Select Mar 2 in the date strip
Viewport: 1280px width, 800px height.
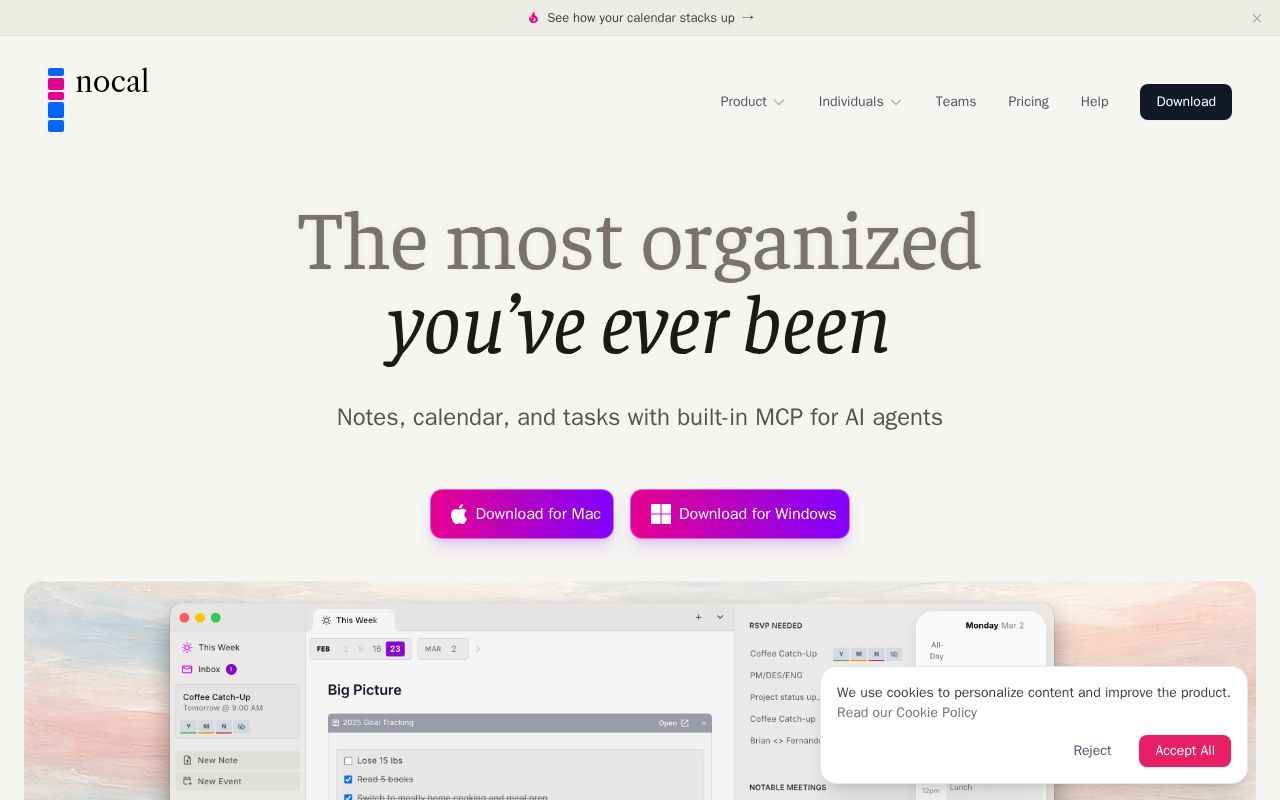tap(453, 649)
